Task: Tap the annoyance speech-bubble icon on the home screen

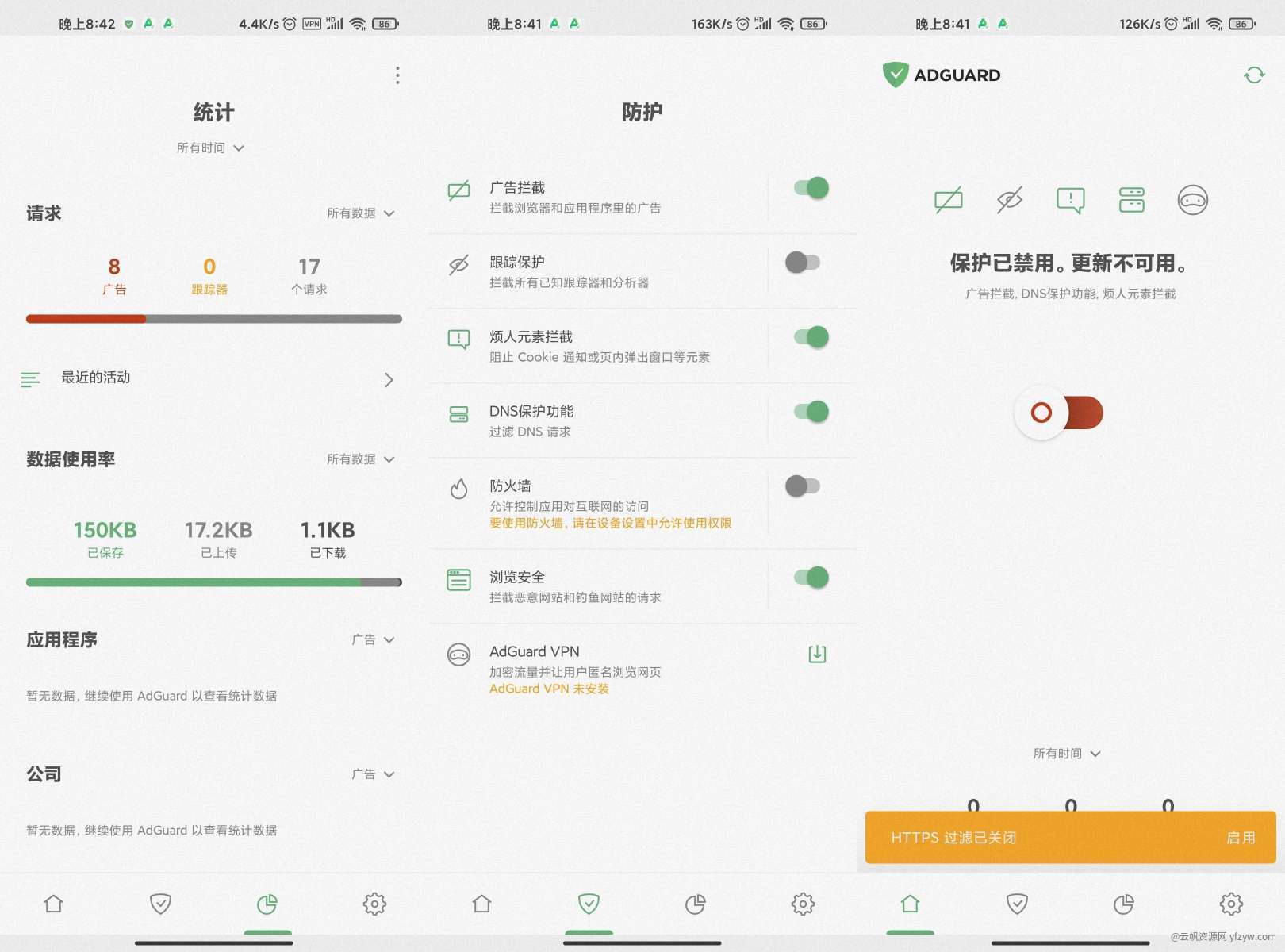Action: click(1070, 200)
